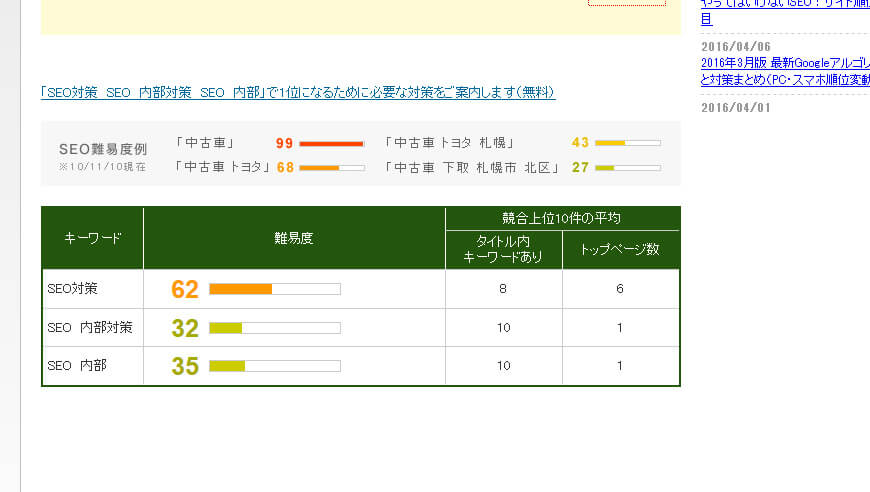
Task: Click the タイトル内キーワードあり sub-header
Action: click(503, 250)
